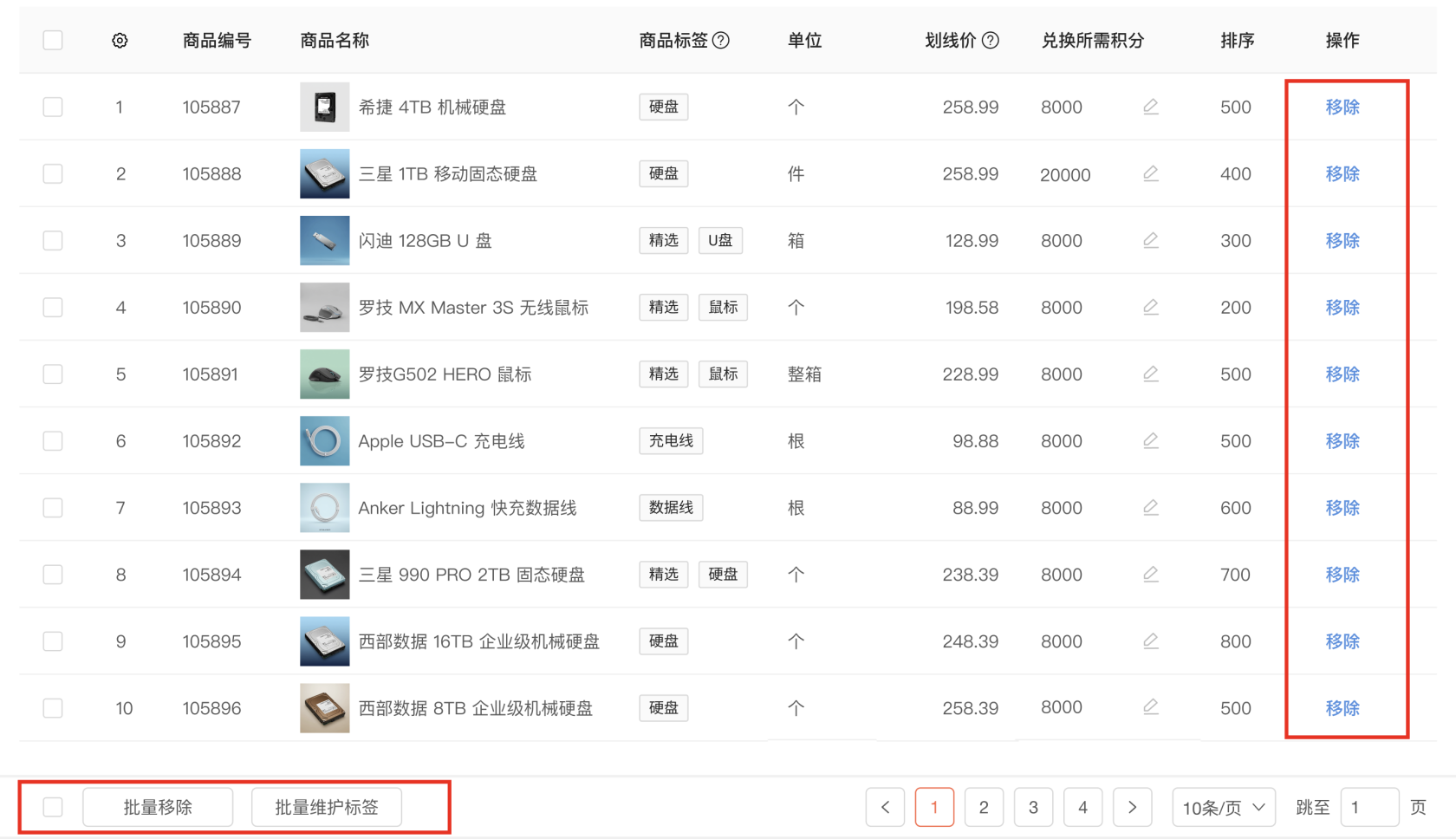Open thumbnail of 希捷 4TB 机械硬盘
This screenshot has width=1456, height=839.
coord(325,107)
